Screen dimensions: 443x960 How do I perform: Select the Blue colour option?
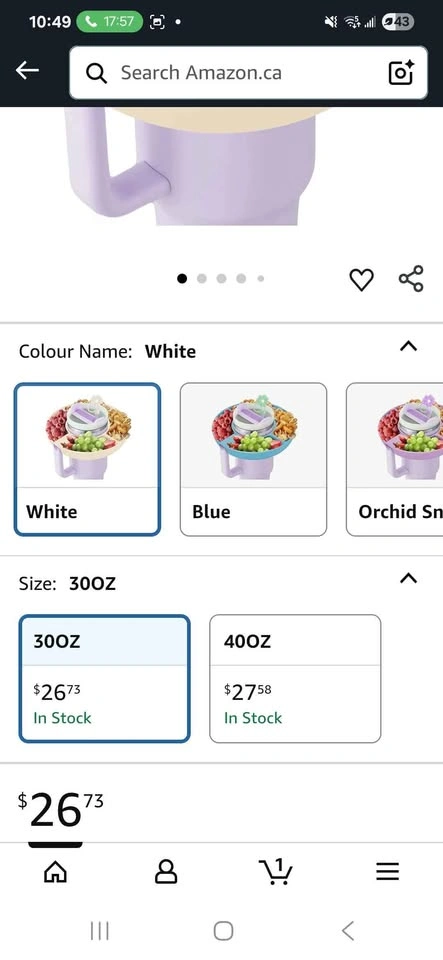253,459
